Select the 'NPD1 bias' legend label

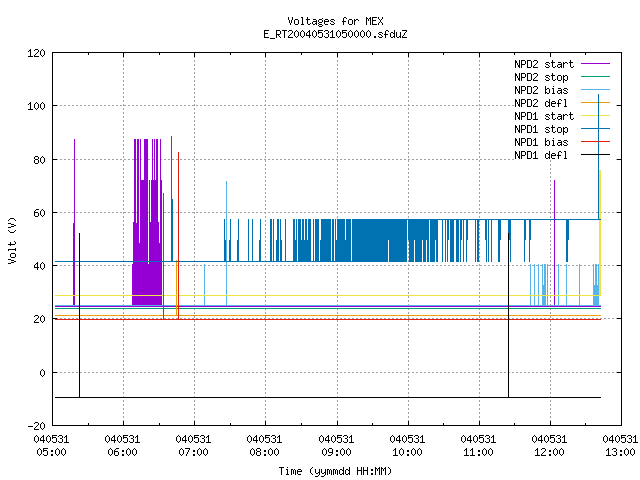click(x=541, y=142)
